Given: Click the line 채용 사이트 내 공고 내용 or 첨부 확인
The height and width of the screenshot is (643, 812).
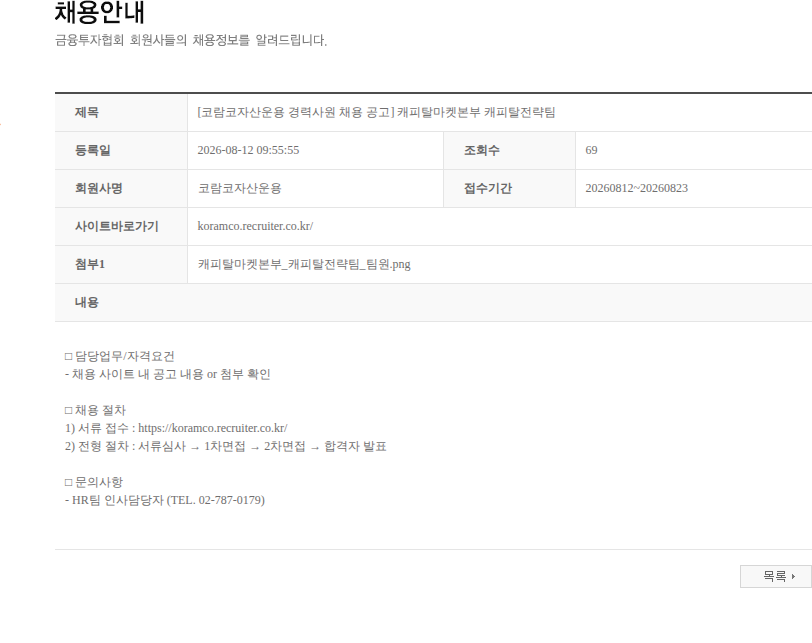Looking at the screenshot, I should point(168,374).
